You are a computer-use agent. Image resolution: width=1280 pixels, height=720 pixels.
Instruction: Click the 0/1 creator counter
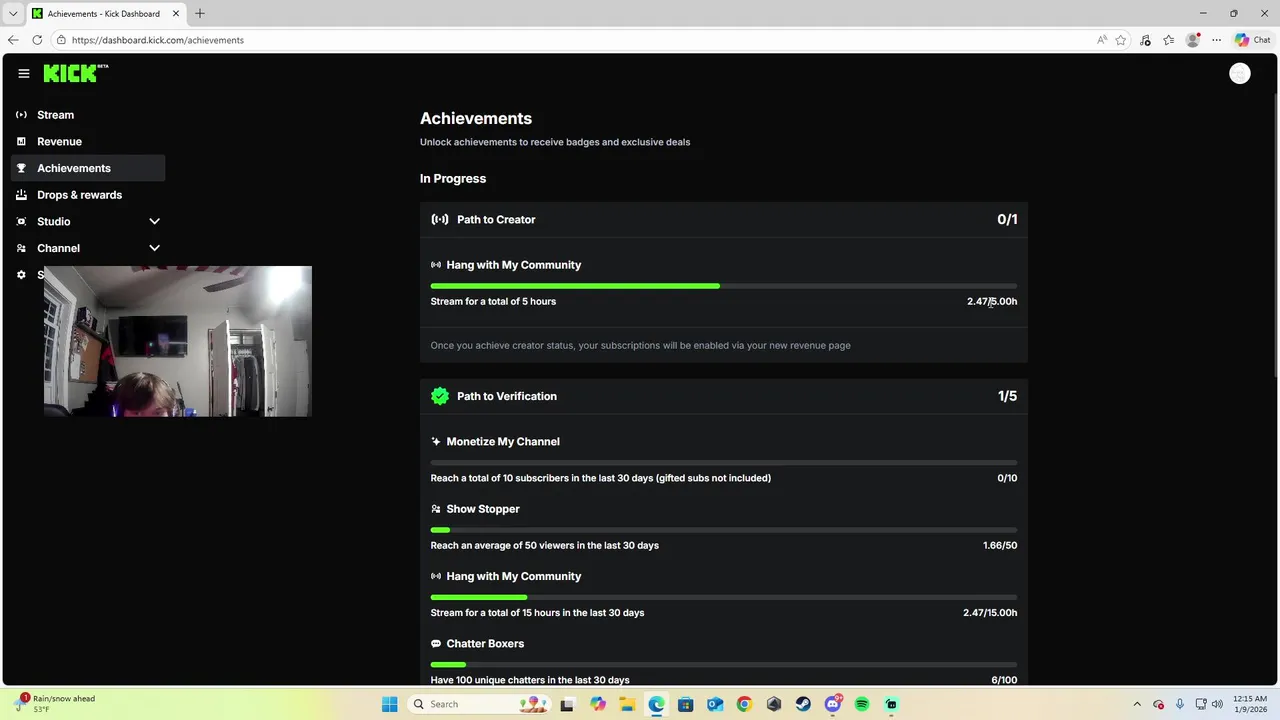[x=1007, y=219]
